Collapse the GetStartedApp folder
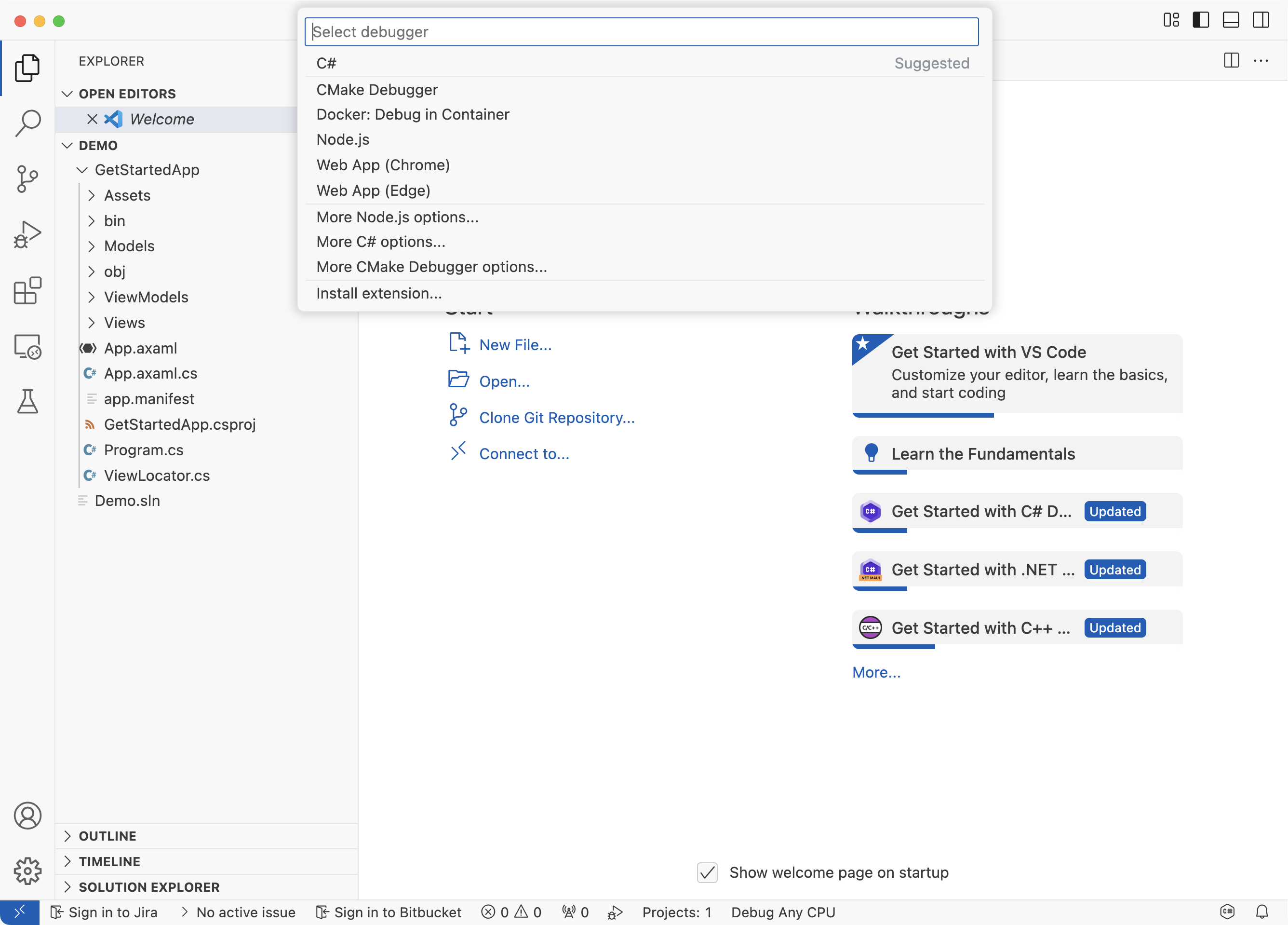The image size is (1288, 925). [147, 170]
